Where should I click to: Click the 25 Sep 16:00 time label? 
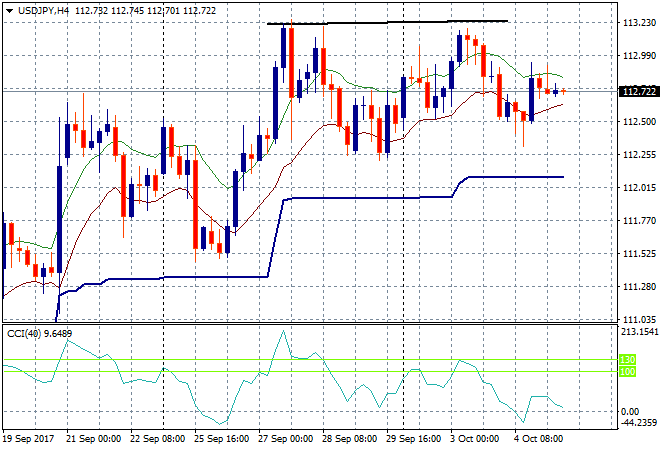coord(221,439)
